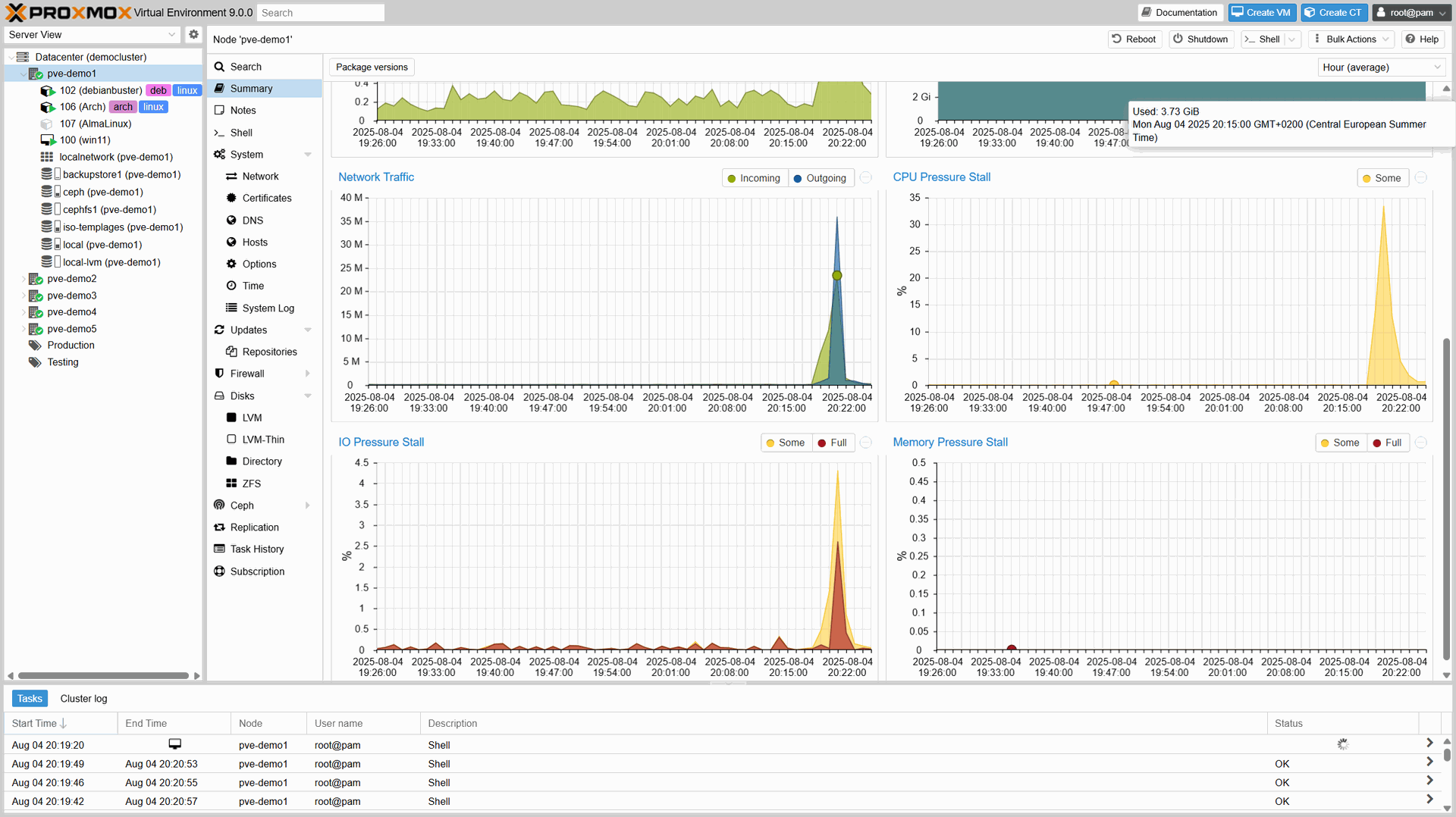Toggle Incoming series in Network Traffic legend
Screen dimensions: 1456x817
pos(753,178)
